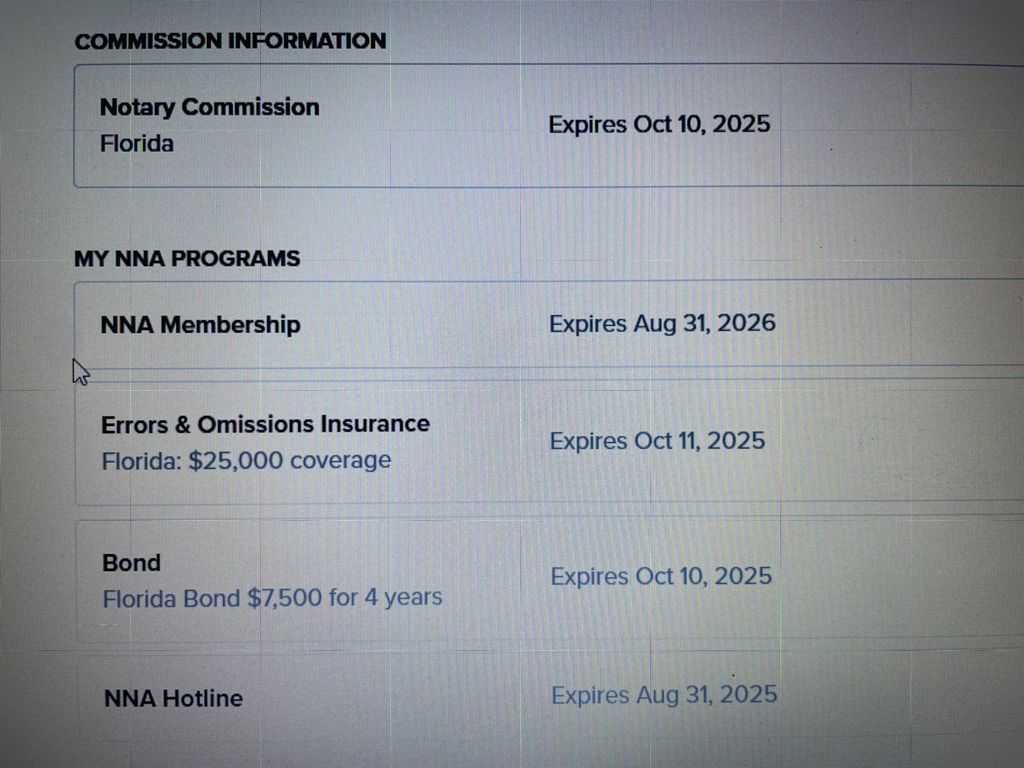Open Errors & Omissions Insurance entry
This screenshot has width=1024, height=768.
(x=549, y=441)
